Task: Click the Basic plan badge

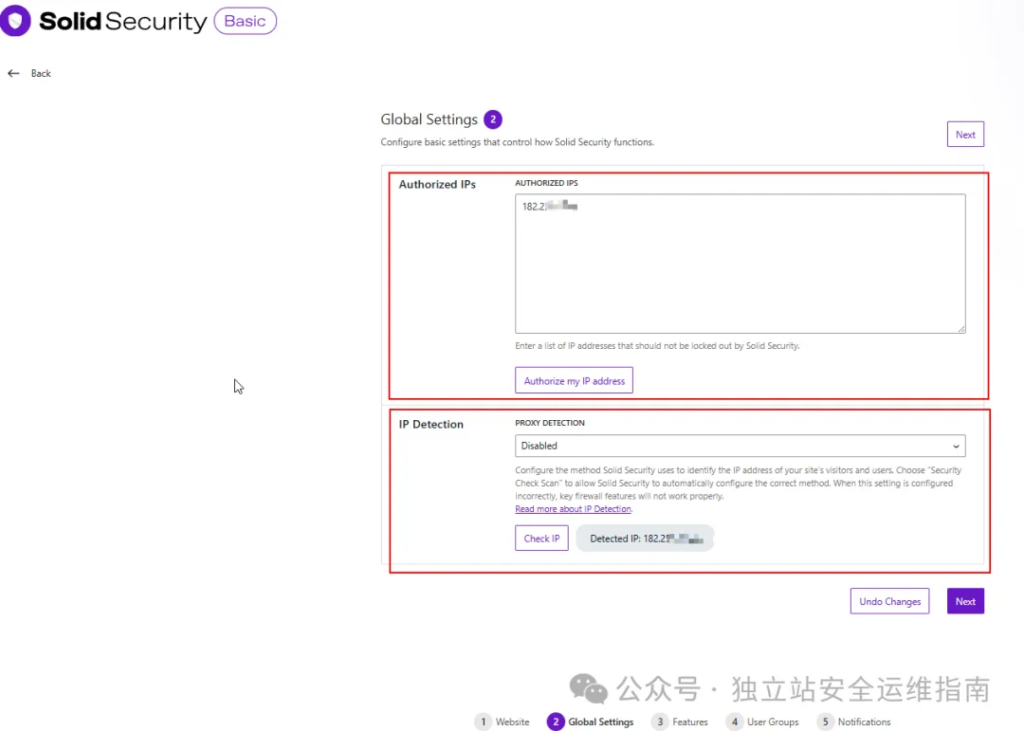Action: coord(245,21)
